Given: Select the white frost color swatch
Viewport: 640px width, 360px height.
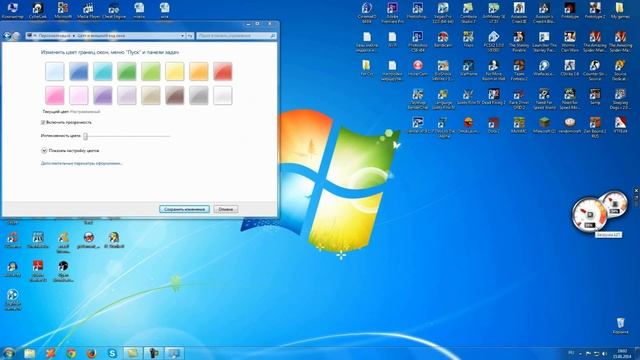Looking at the screenshot, I should [x=223, y=96].
